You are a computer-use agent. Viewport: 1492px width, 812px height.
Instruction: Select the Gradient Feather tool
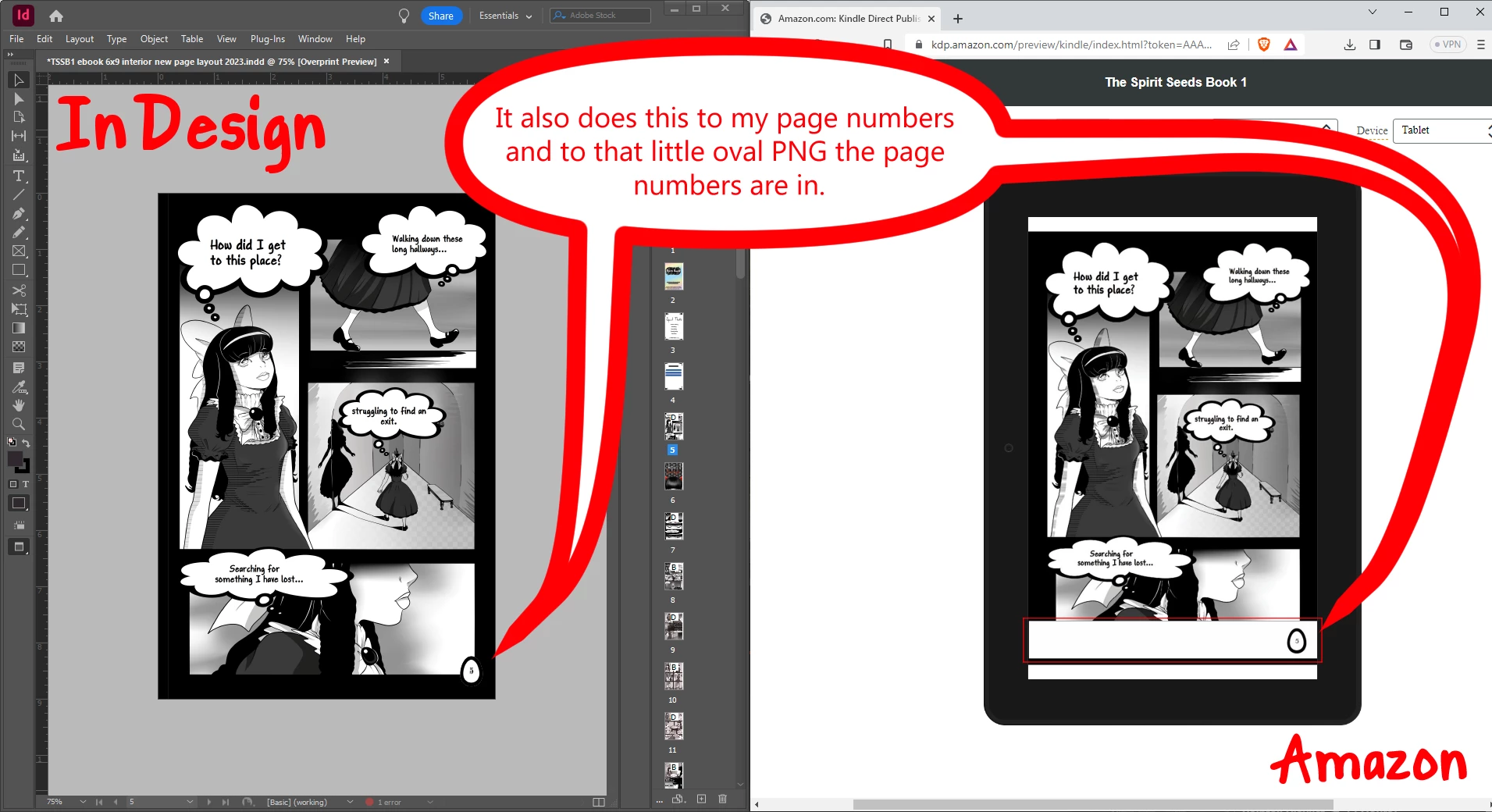pos(19,347)
